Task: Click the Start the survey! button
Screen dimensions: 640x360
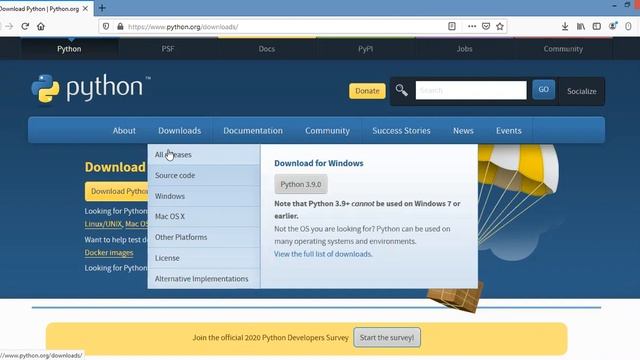Action: [x=387, y=338]
